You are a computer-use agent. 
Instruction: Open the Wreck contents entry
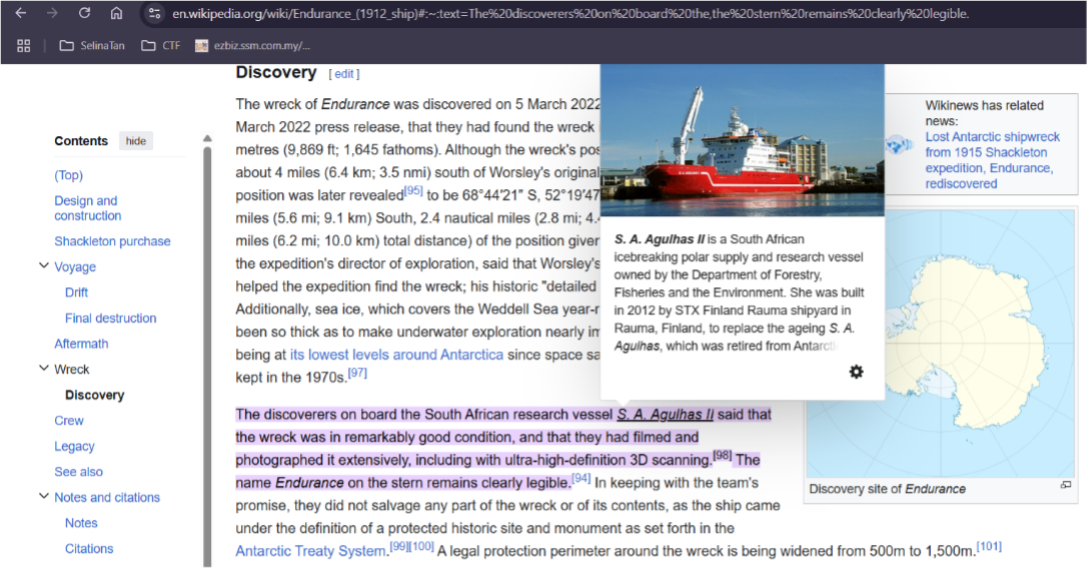click(72, 369)
